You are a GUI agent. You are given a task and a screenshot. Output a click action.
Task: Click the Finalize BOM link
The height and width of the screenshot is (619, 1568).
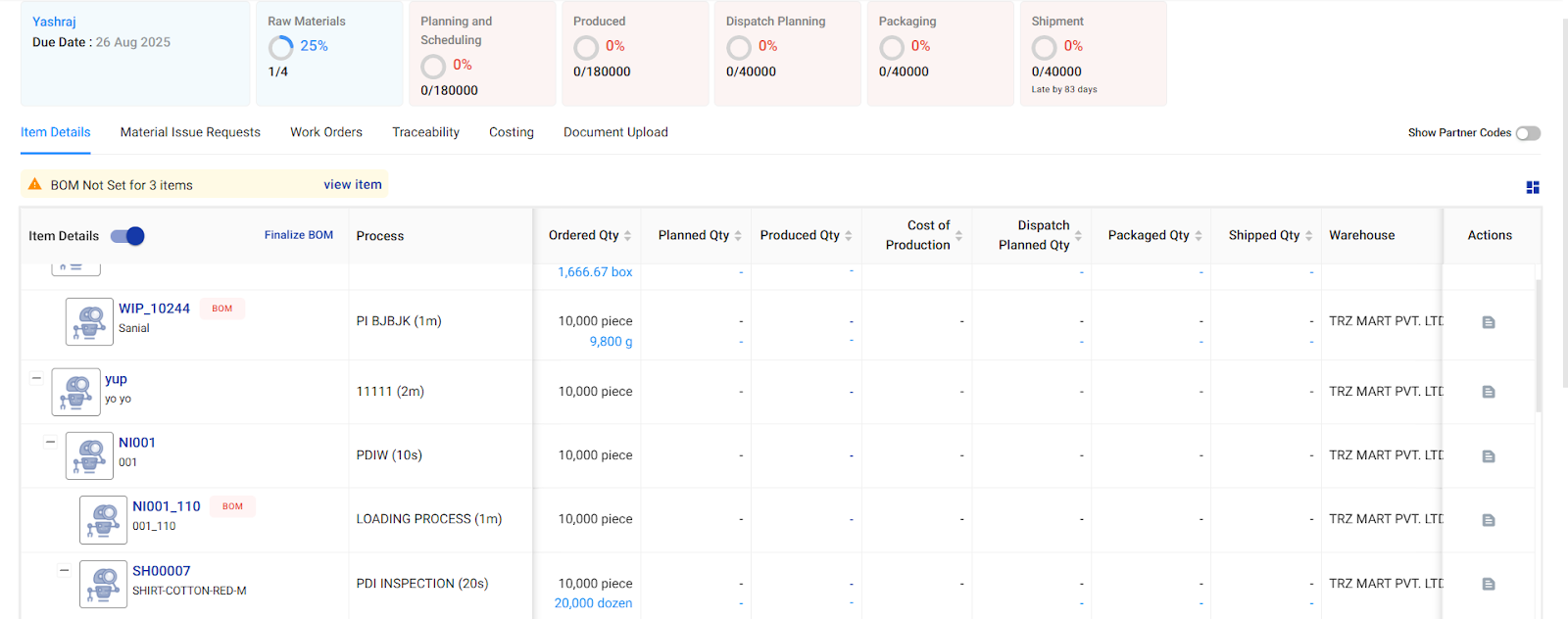(298, 235)
